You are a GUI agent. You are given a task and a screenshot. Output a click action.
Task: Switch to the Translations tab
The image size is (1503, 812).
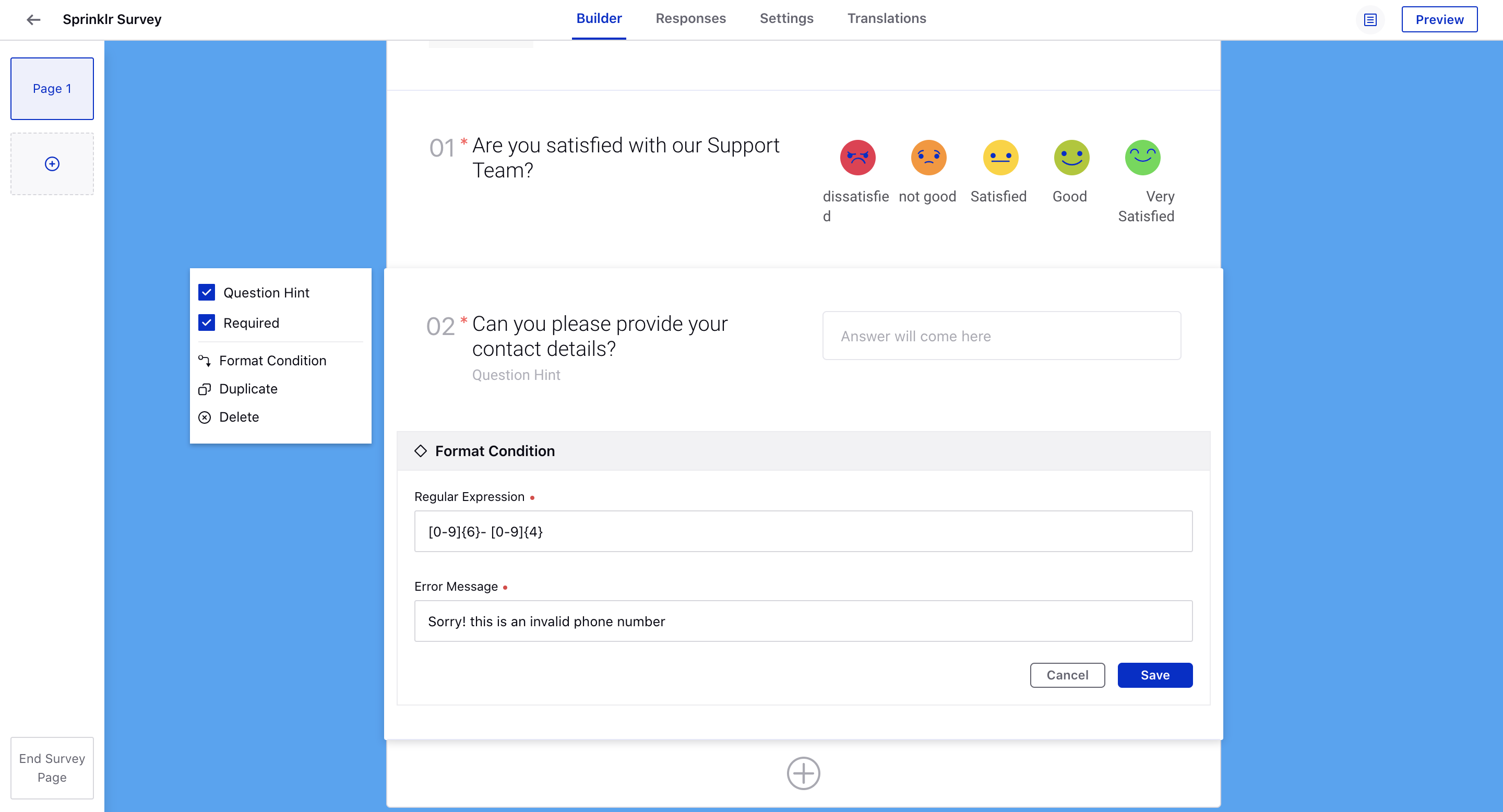click(887, 18)
